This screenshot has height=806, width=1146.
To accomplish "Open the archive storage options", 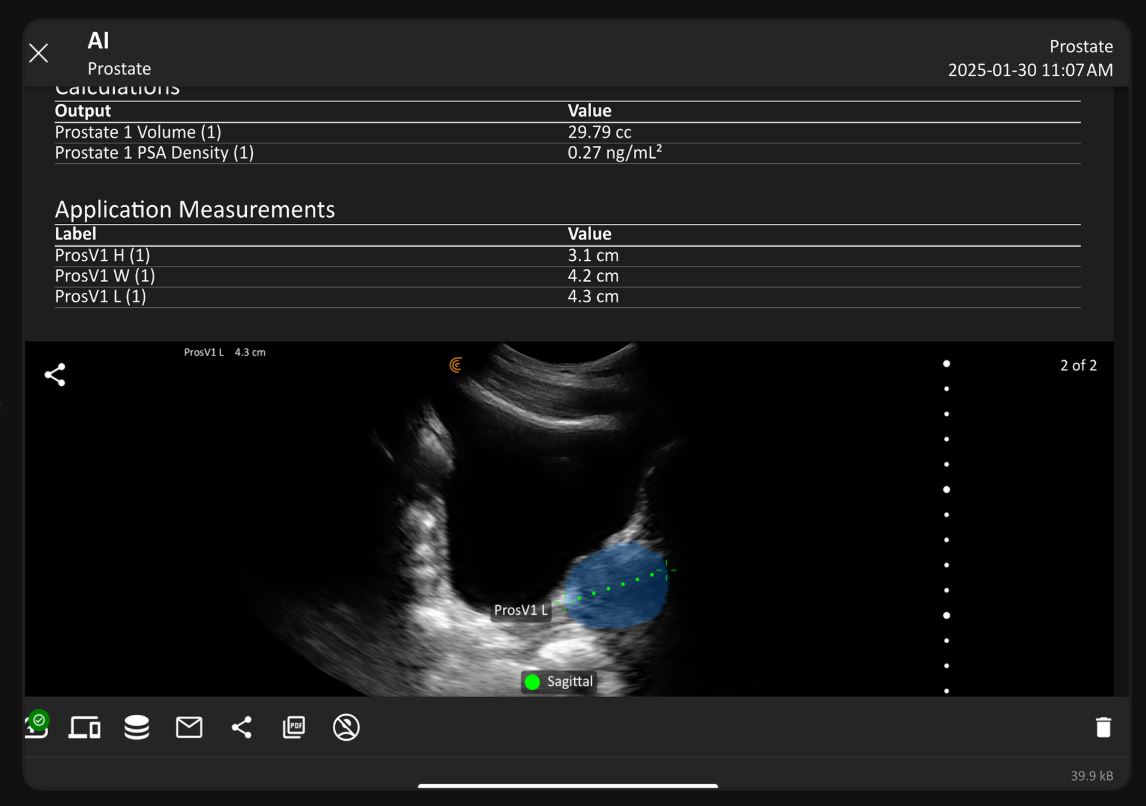I will click(x=137, y=727).
